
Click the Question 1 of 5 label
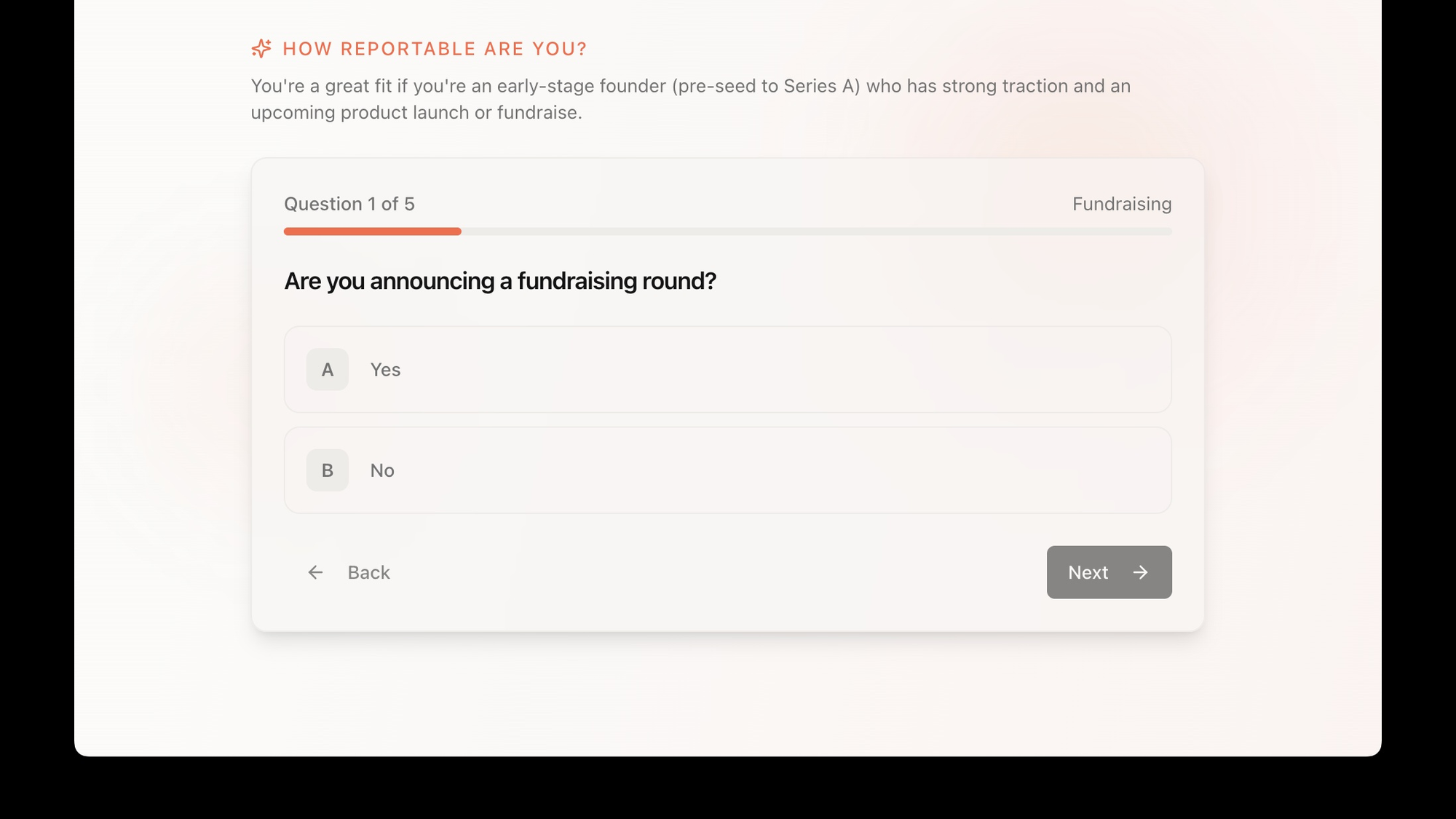click(x=349, y=204)
